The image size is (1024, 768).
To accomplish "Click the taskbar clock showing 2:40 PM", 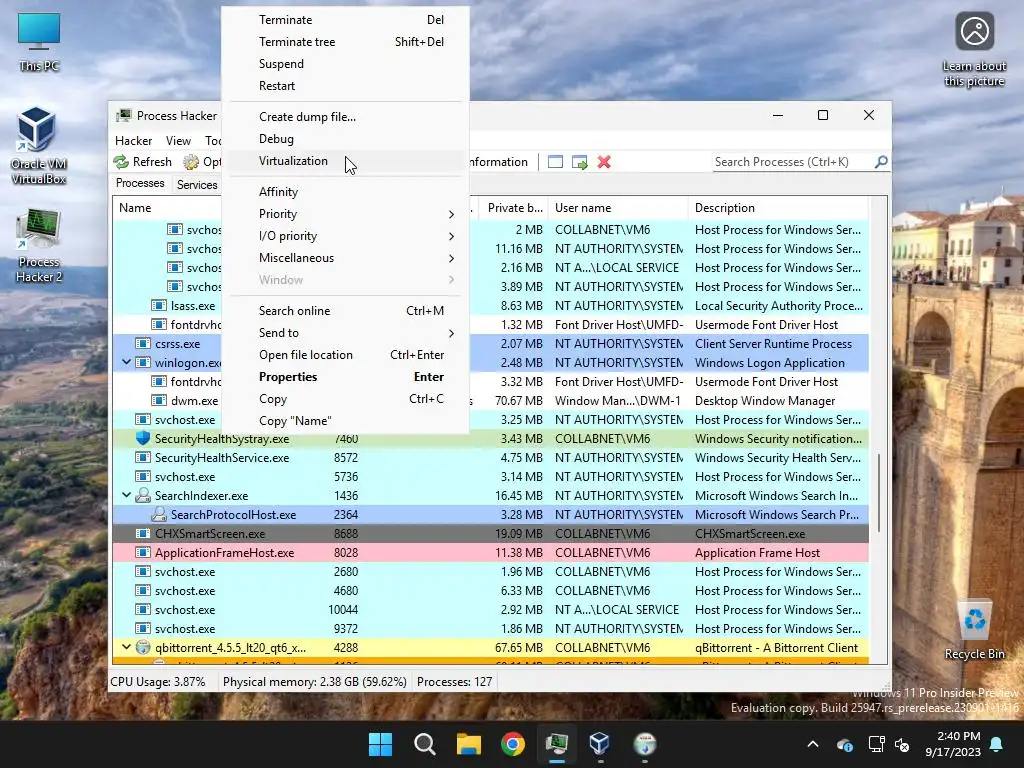I will point(953,744).
